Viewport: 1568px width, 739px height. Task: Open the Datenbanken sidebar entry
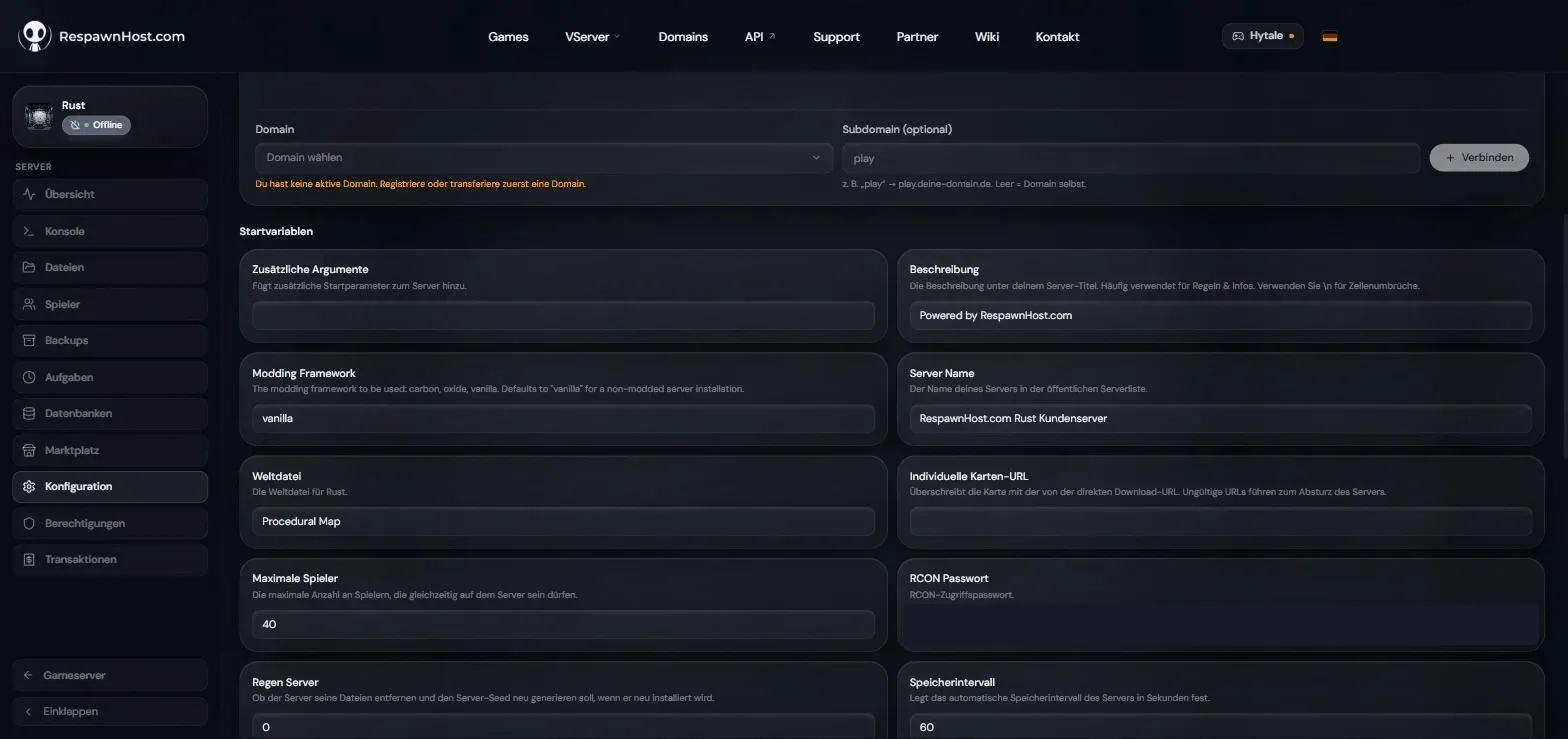point(110,413)
